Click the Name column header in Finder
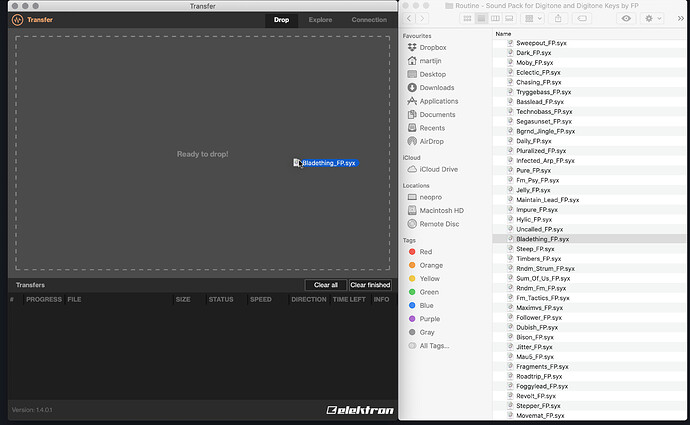Viewport: 690px width, 425px height. pyautogui.click(x=503, y=34)
